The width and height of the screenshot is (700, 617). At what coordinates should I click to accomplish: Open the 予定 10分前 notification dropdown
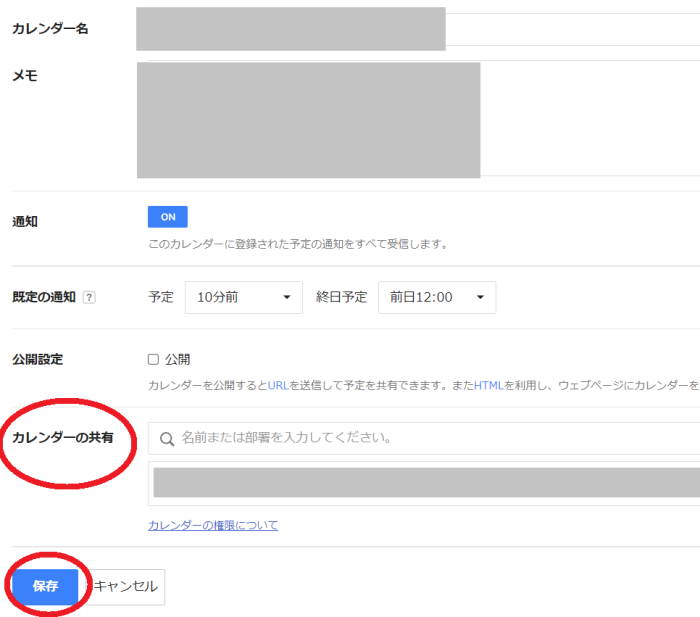tap(244, 297)
